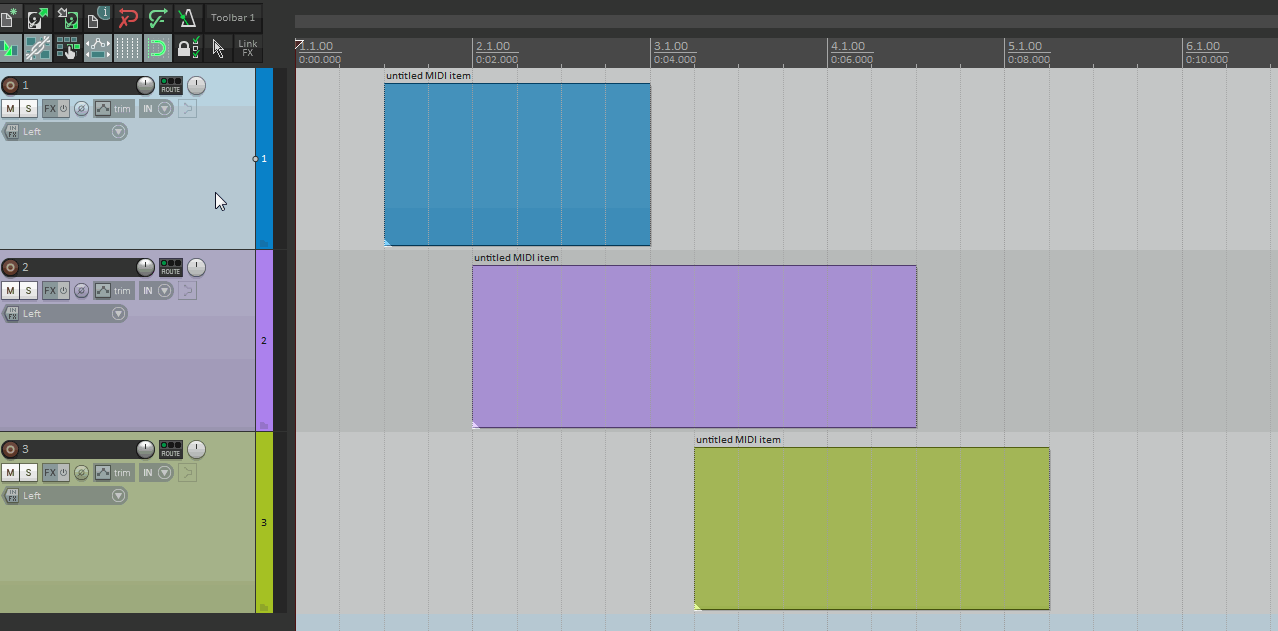Click the Save Project disk icon
1278x631 pixels.
point(68,18)
